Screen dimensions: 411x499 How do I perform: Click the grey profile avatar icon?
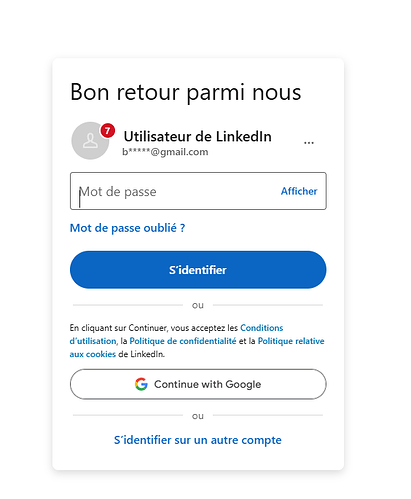click(x=90, y=141)
